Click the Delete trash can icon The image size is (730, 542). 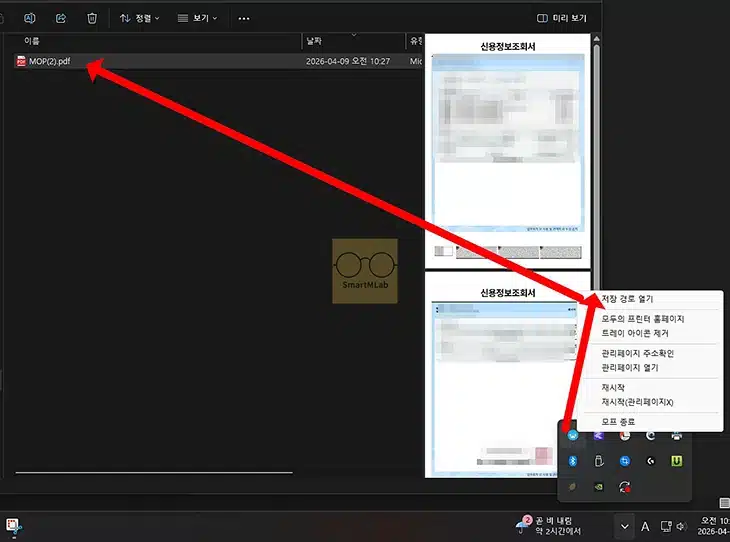[92, 18]
